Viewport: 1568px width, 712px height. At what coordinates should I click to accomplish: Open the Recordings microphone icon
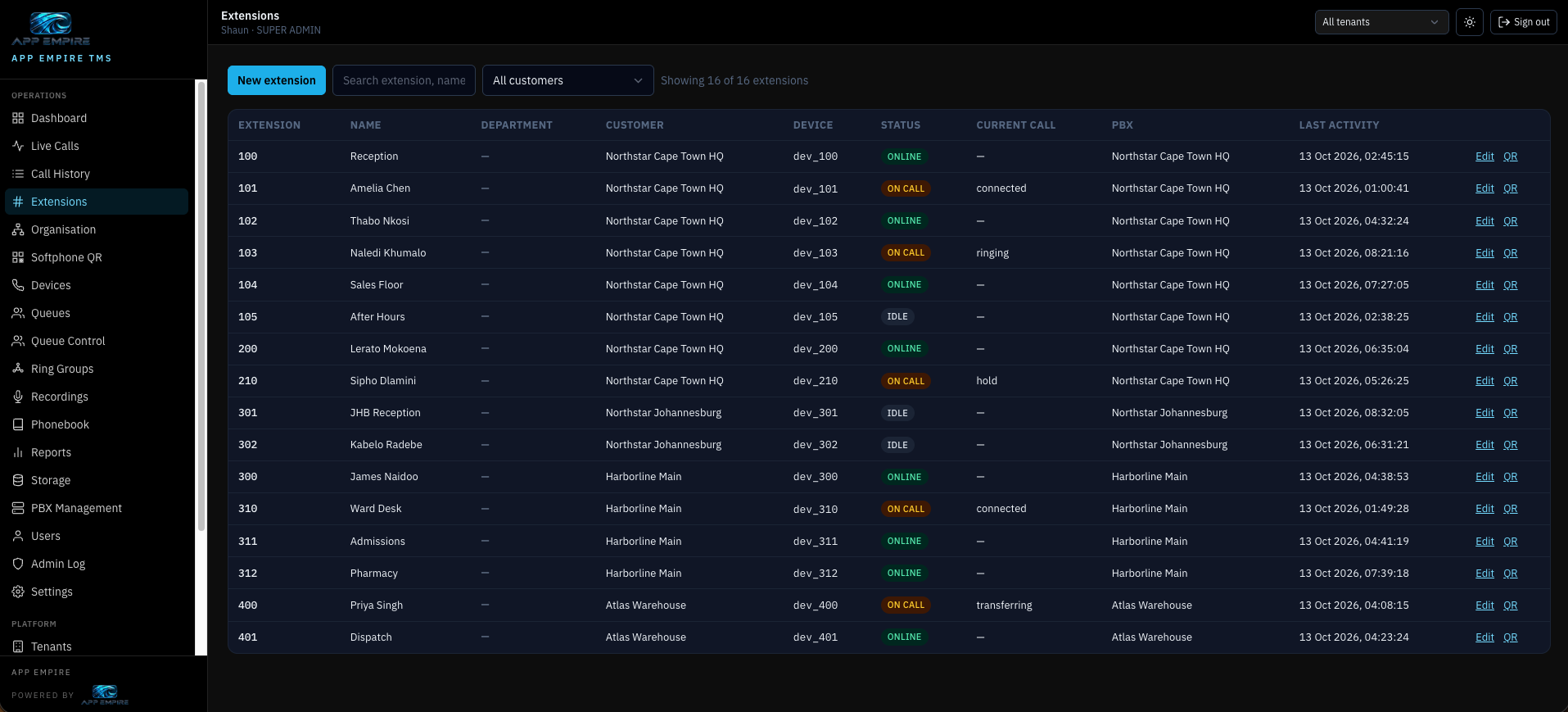pyautogui.click(x=18, y=397)
